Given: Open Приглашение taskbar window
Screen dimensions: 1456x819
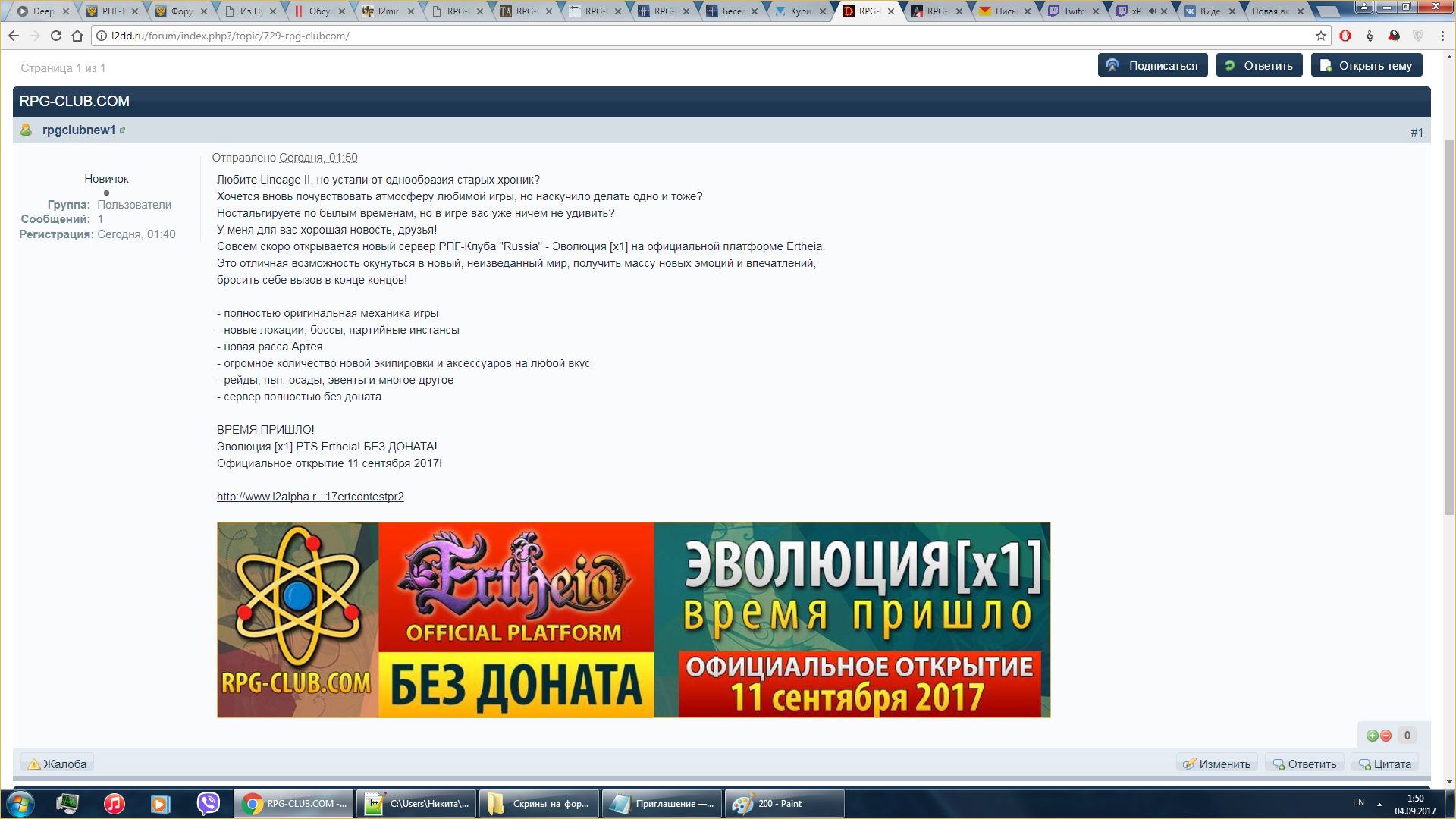Looking at the screenshot, I should tap(662, 804).
